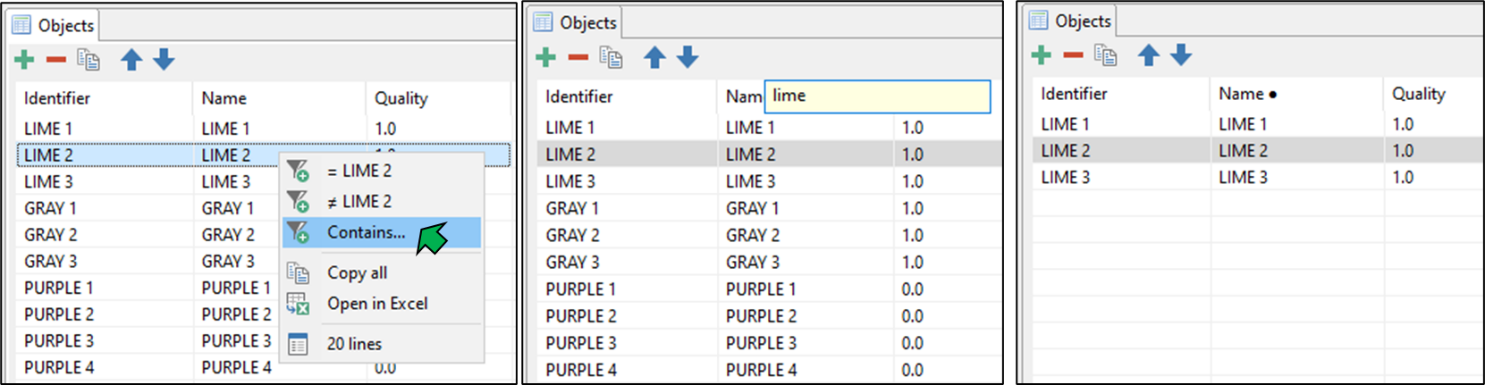Click the duplicate copy icon in left panel
The image size is (1485, 385).
click(x=89, y=60)
